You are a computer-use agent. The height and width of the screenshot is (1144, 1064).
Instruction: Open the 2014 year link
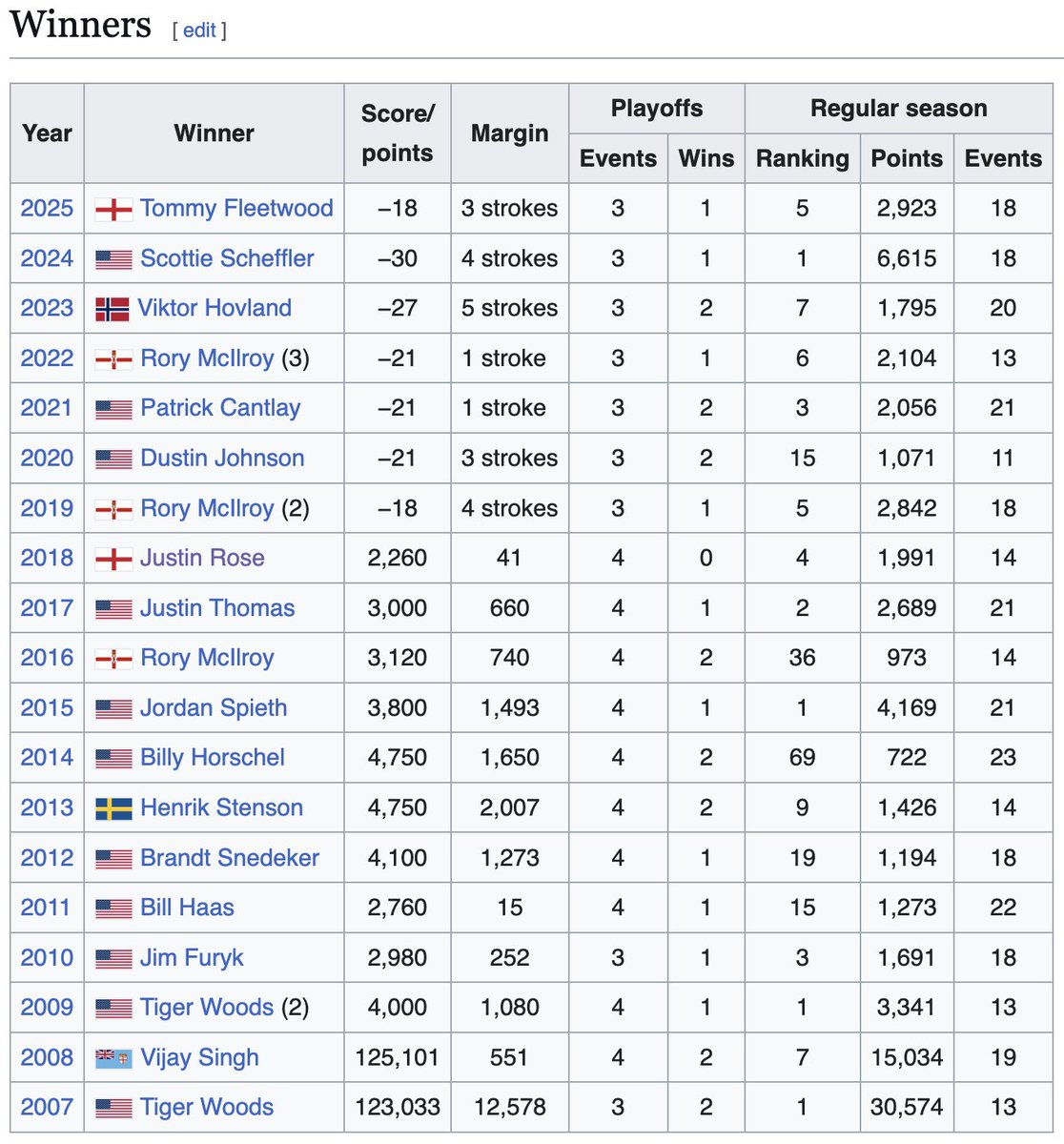click(47, 758)
